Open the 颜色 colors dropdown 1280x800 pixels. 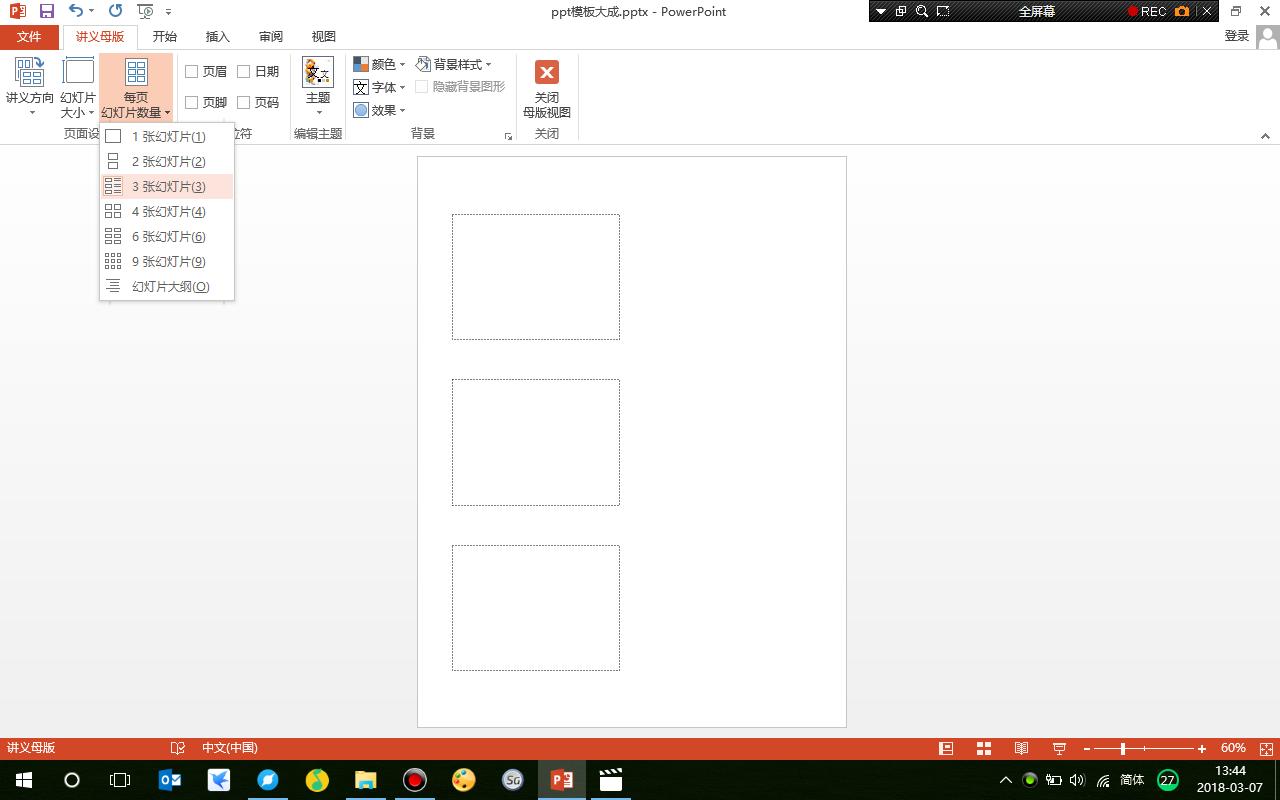point(380,64)
